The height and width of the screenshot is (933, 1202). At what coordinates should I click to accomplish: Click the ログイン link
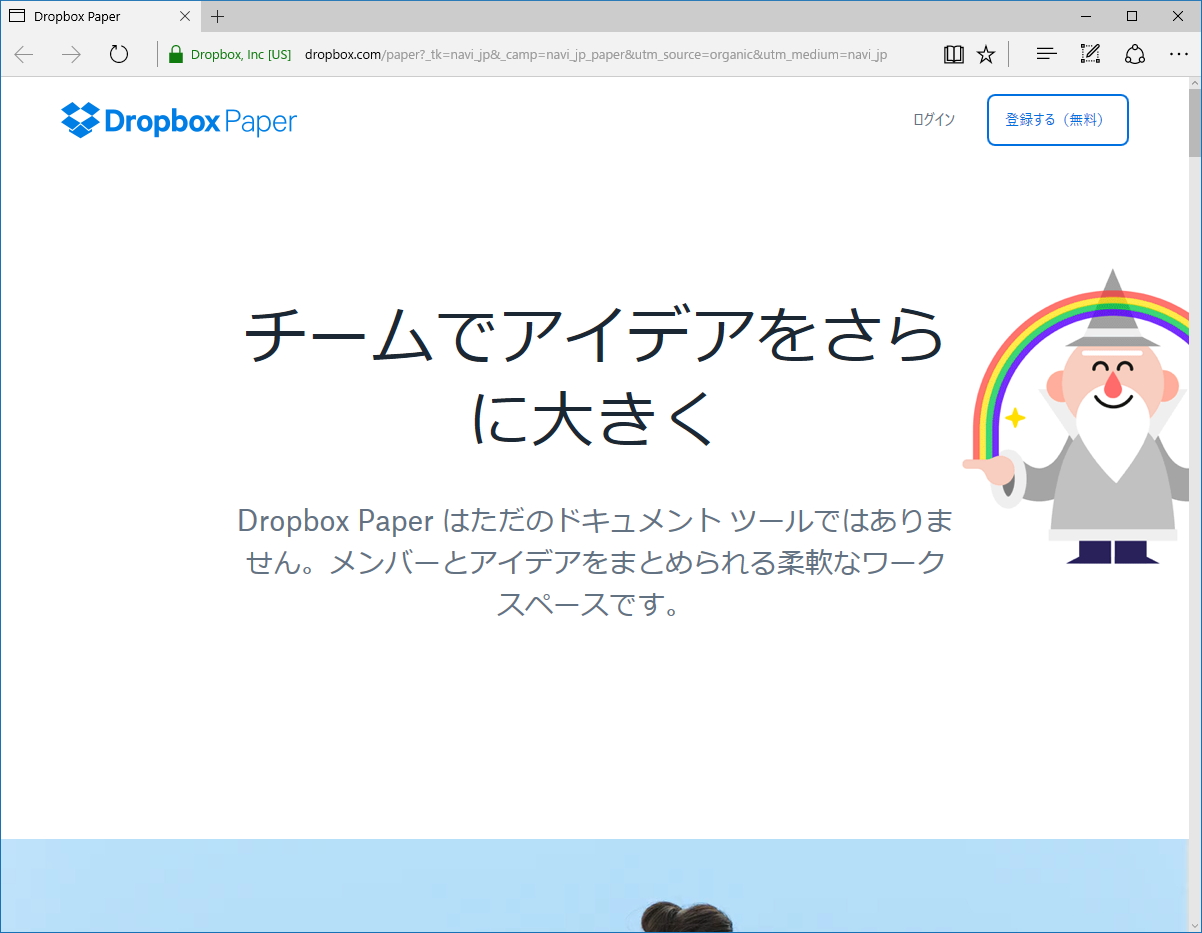(934, 119)
